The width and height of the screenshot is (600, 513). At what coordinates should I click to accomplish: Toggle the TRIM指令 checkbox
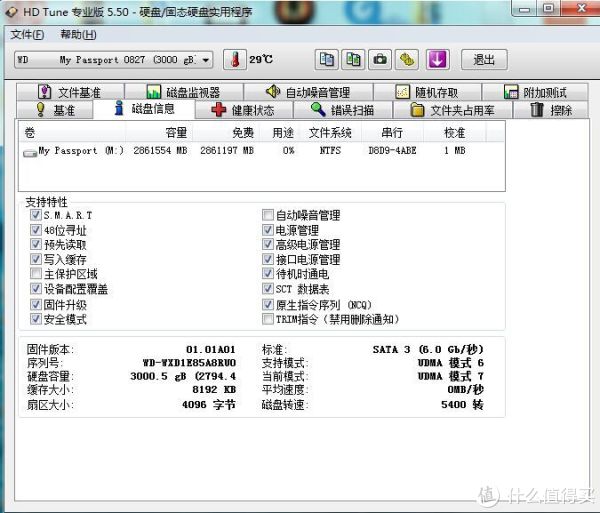[268, 319]
